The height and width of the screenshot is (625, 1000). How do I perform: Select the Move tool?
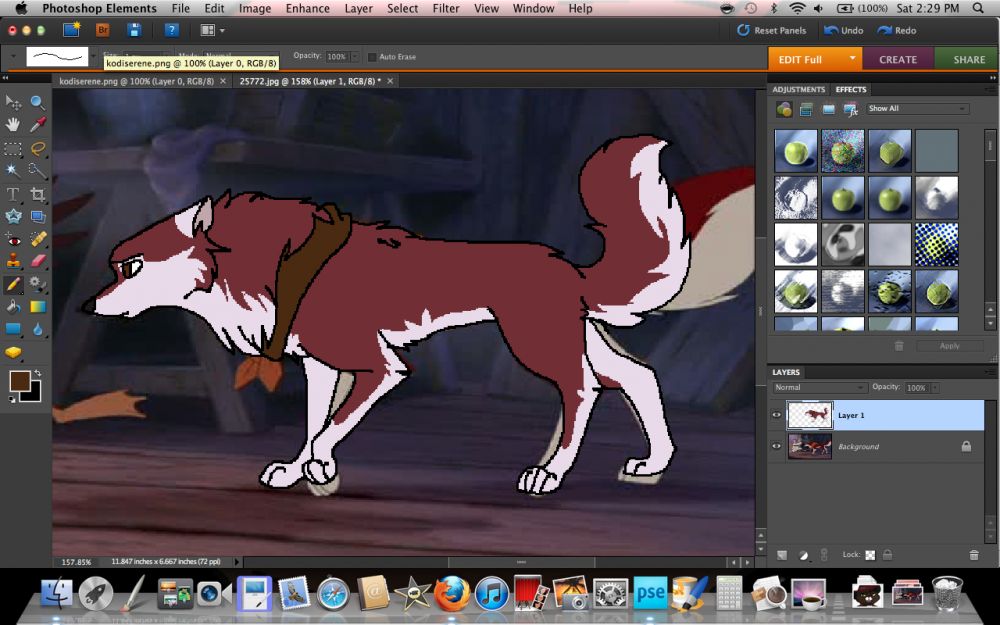click(x=13, y=102)
